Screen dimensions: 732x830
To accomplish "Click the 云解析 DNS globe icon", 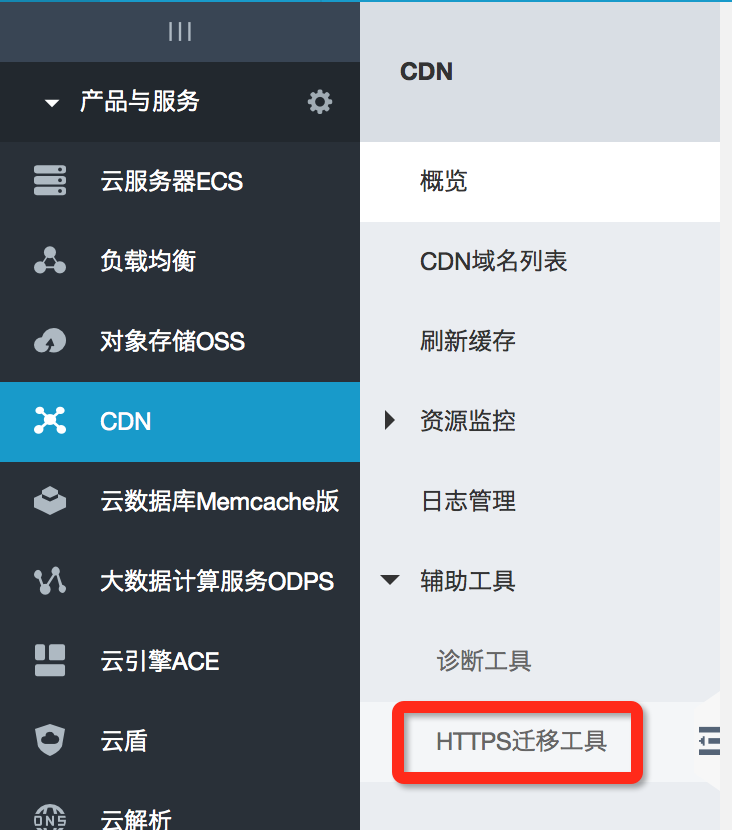I will pyautogui.click(x=50, y=818).
